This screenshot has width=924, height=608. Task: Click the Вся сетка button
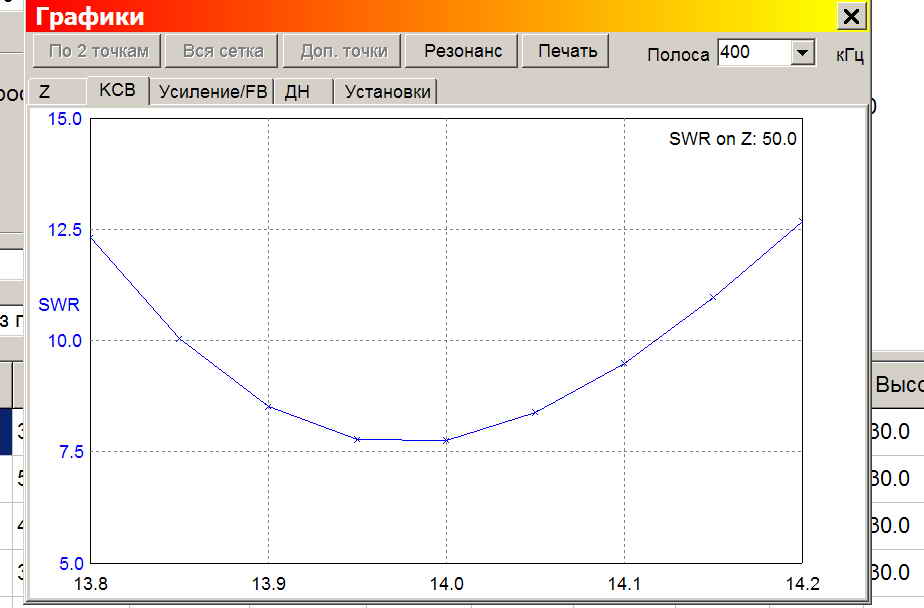click(x=223, y=51)
